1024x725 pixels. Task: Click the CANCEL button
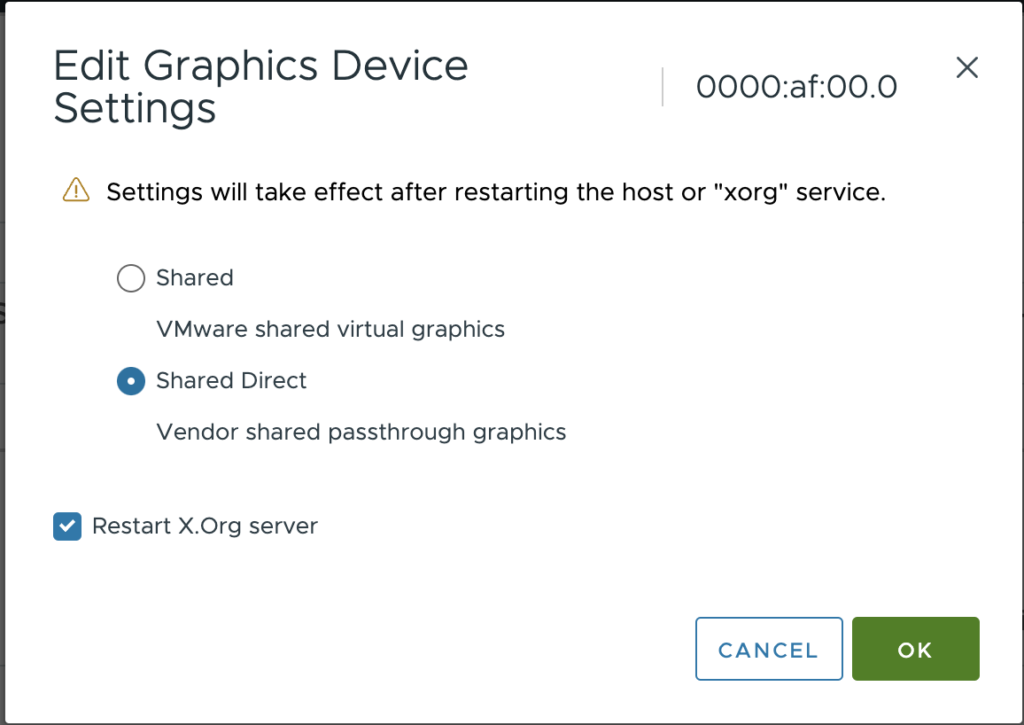[x=768, y=650]
